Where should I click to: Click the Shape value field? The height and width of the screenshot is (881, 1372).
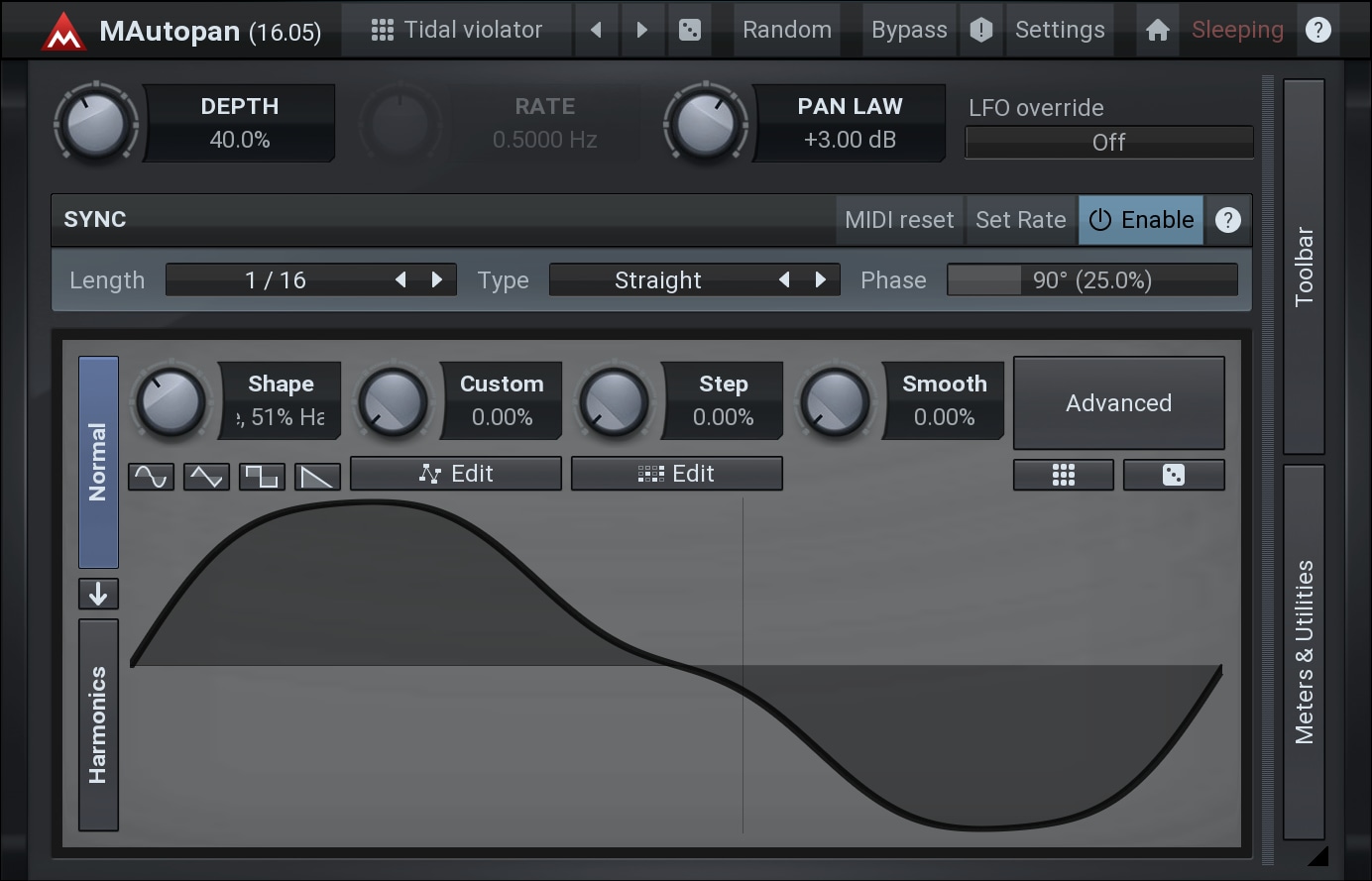281,401
